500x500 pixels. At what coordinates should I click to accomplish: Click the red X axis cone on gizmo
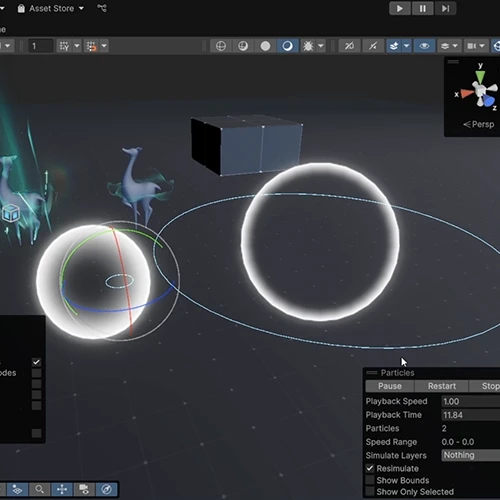(468, 93)
